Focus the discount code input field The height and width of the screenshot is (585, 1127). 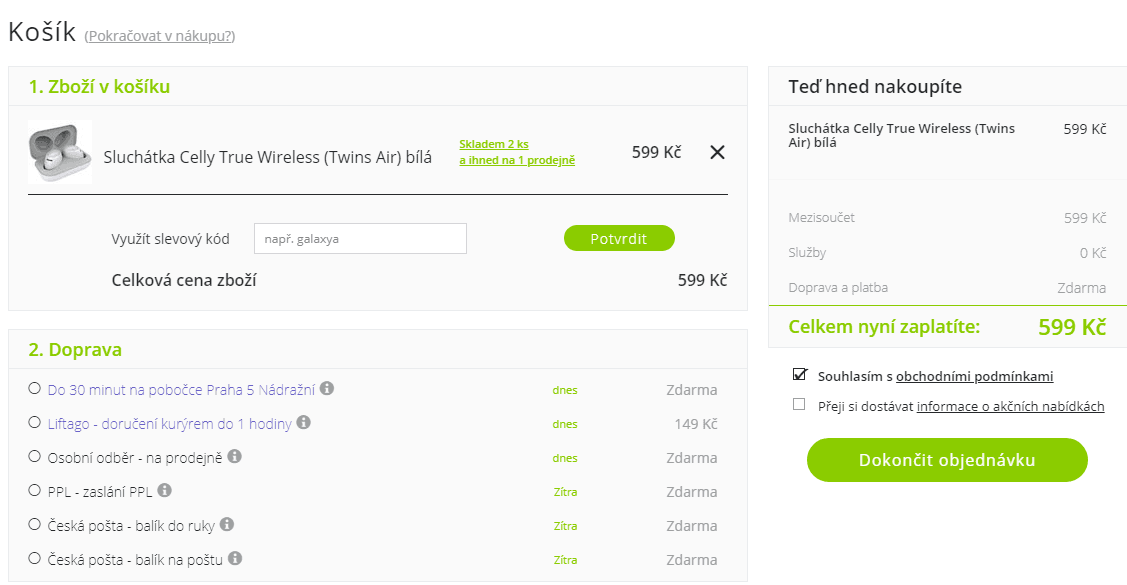point(360,239)
